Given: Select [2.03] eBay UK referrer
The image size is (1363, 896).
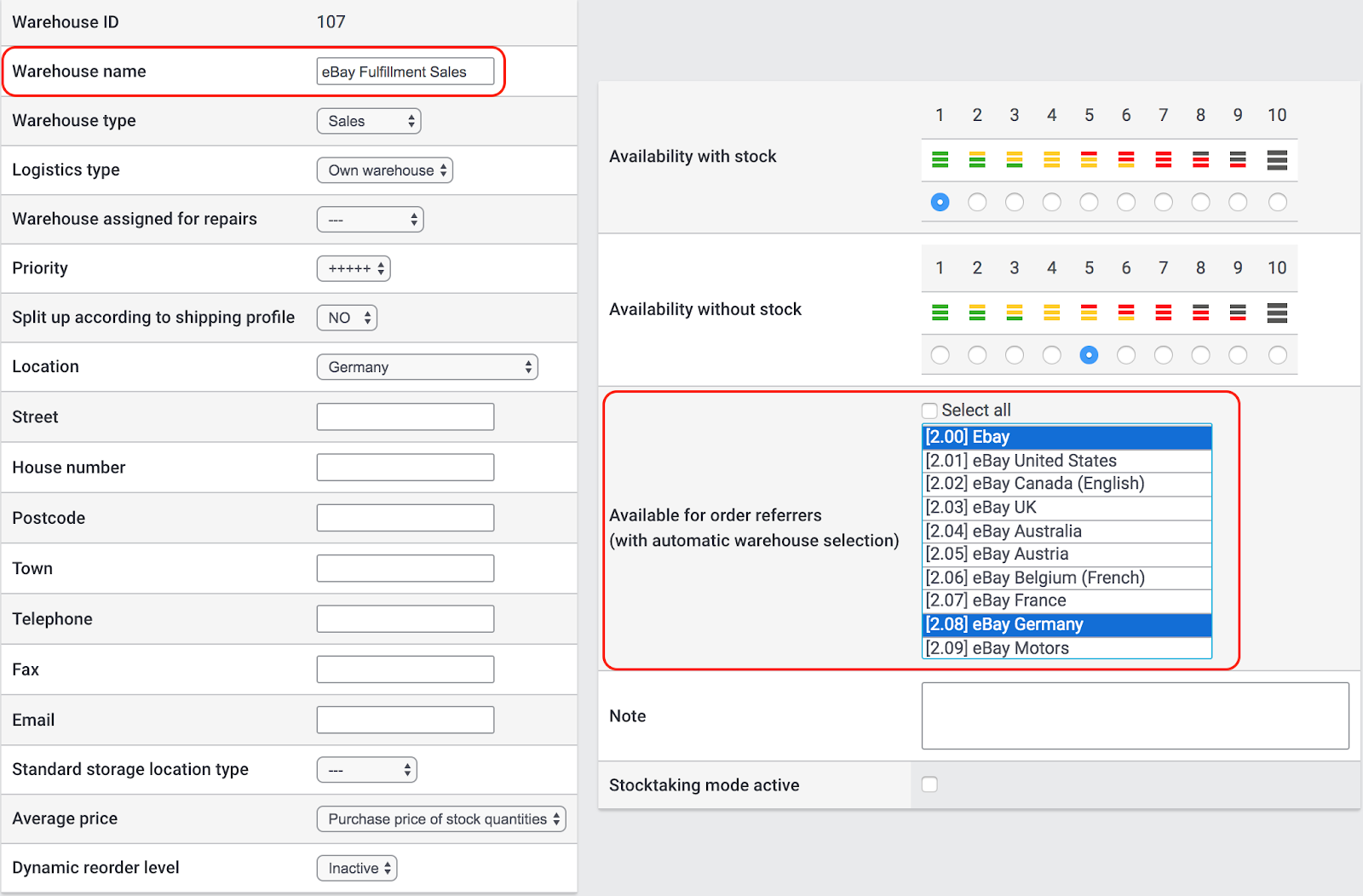Looking at the screenshot, I should [x=1067, y=508].
